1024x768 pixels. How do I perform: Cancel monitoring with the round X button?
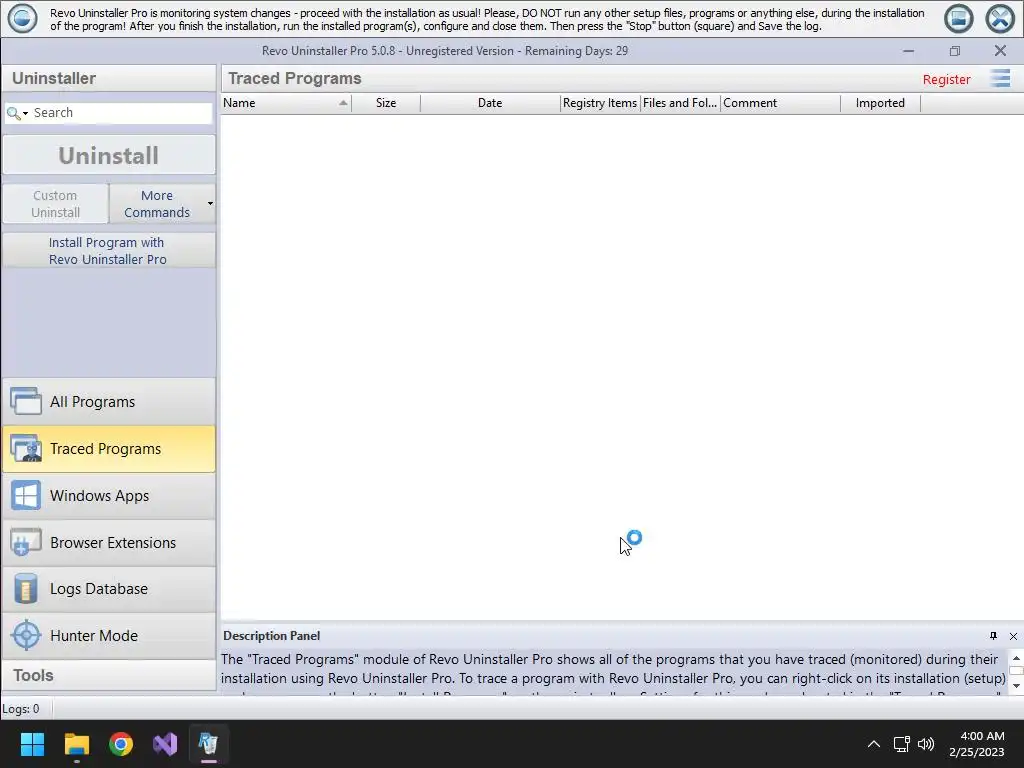pyautogui.click(x=1000, y=19)
